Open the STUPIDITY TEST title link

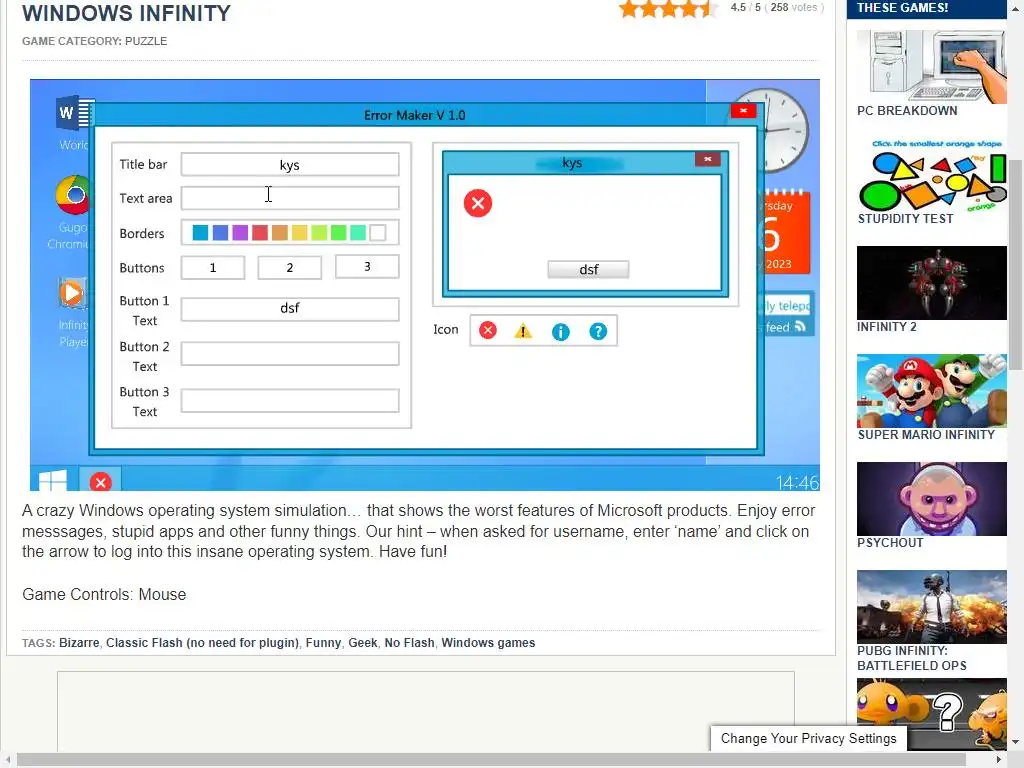click(905, 219)
